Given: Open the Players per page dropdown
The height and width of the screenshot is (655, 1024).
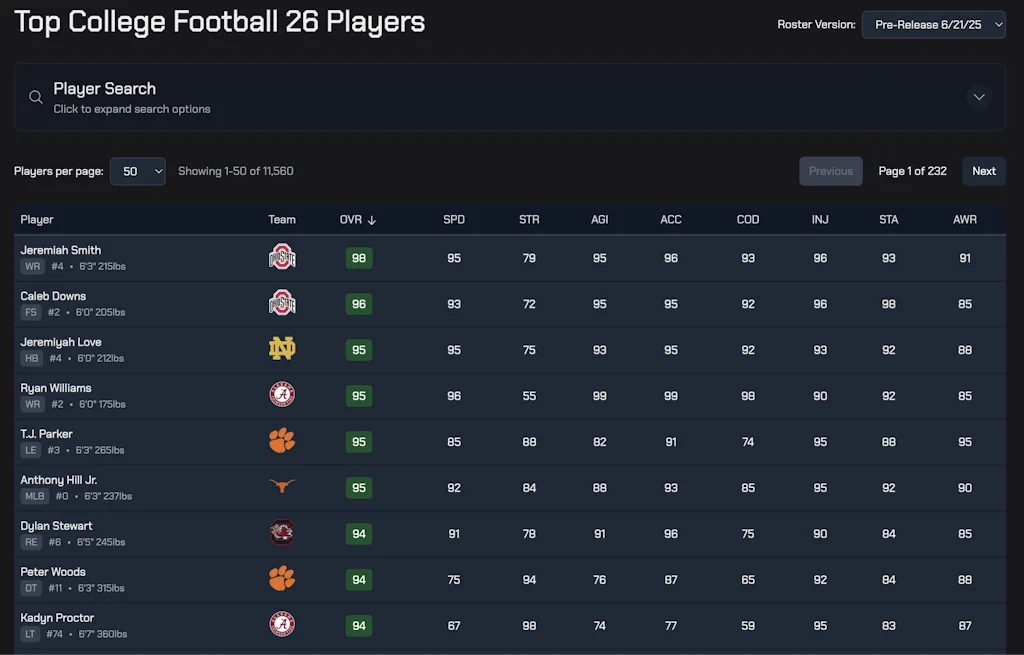Looking at the screenshot, I should (137, 171).
